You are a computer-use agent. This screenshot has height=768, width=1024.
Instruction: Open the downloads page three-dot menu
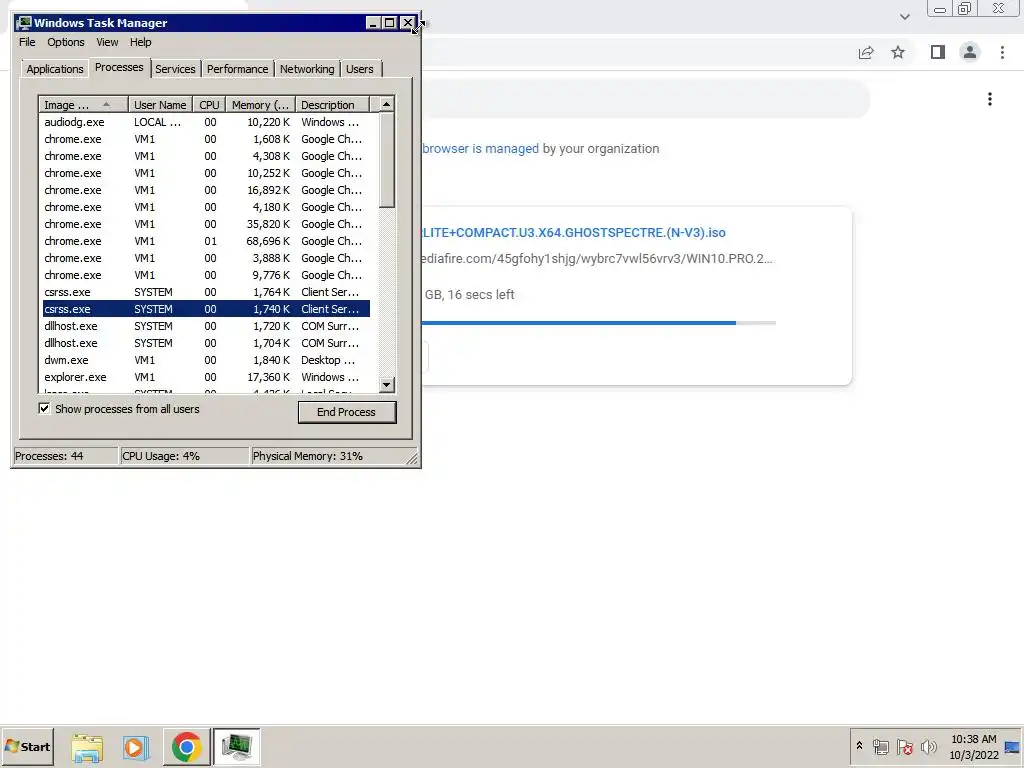[x=990, y=99]
